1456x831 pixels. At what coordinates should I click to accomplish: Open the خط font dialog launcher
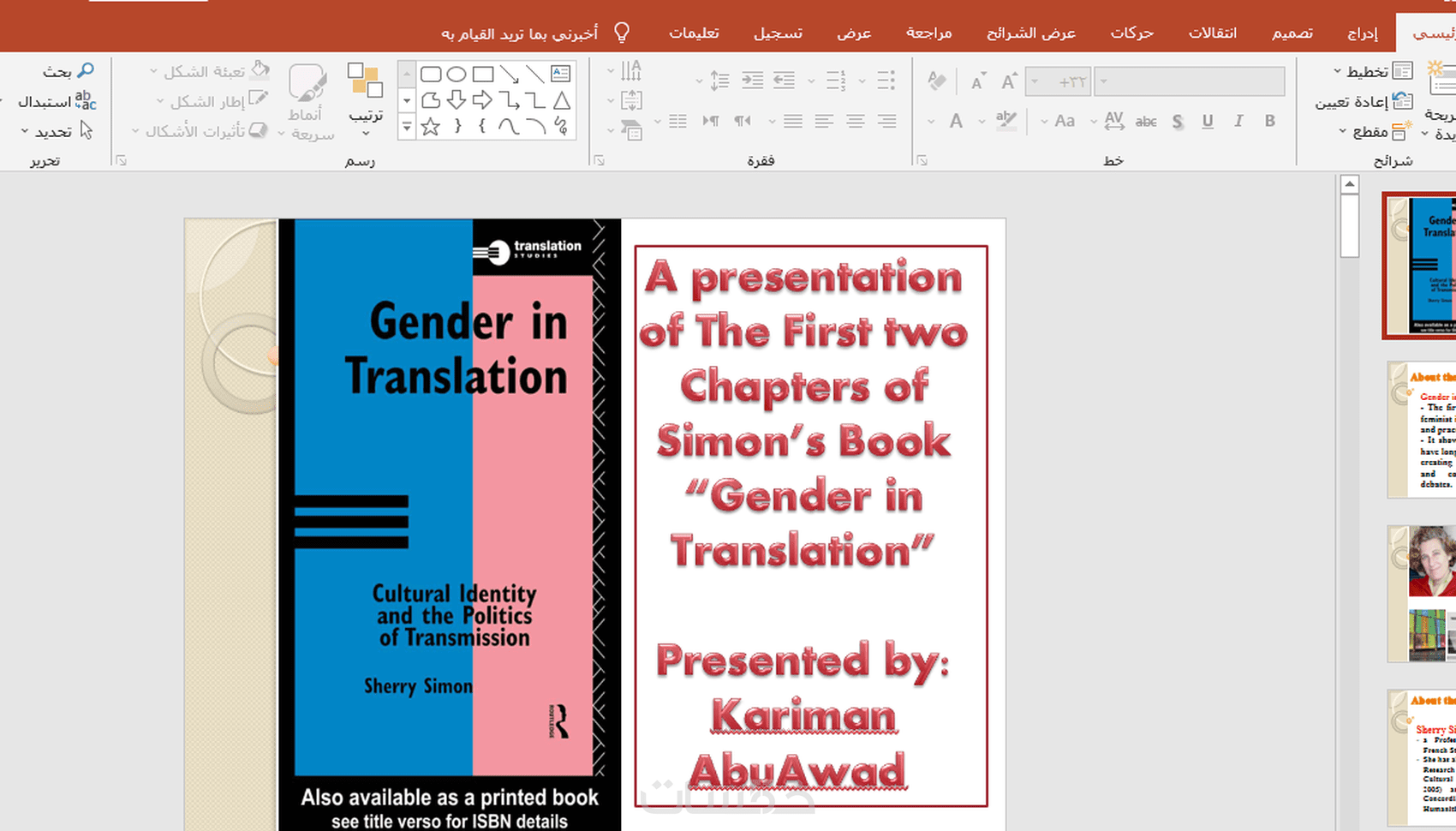(x=922, y=160)
